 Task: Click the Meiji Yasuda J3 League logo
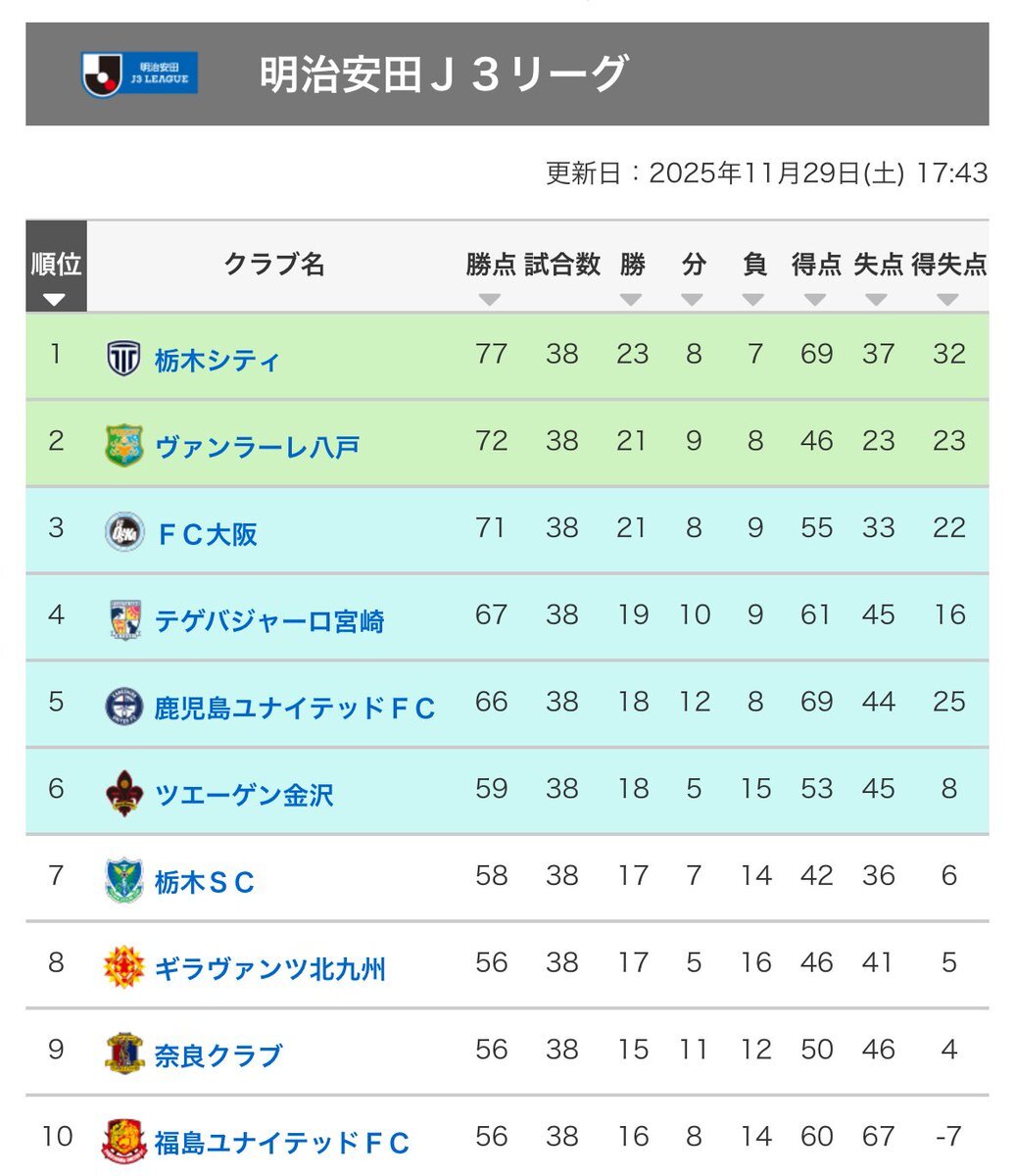[x=139, y=74]
